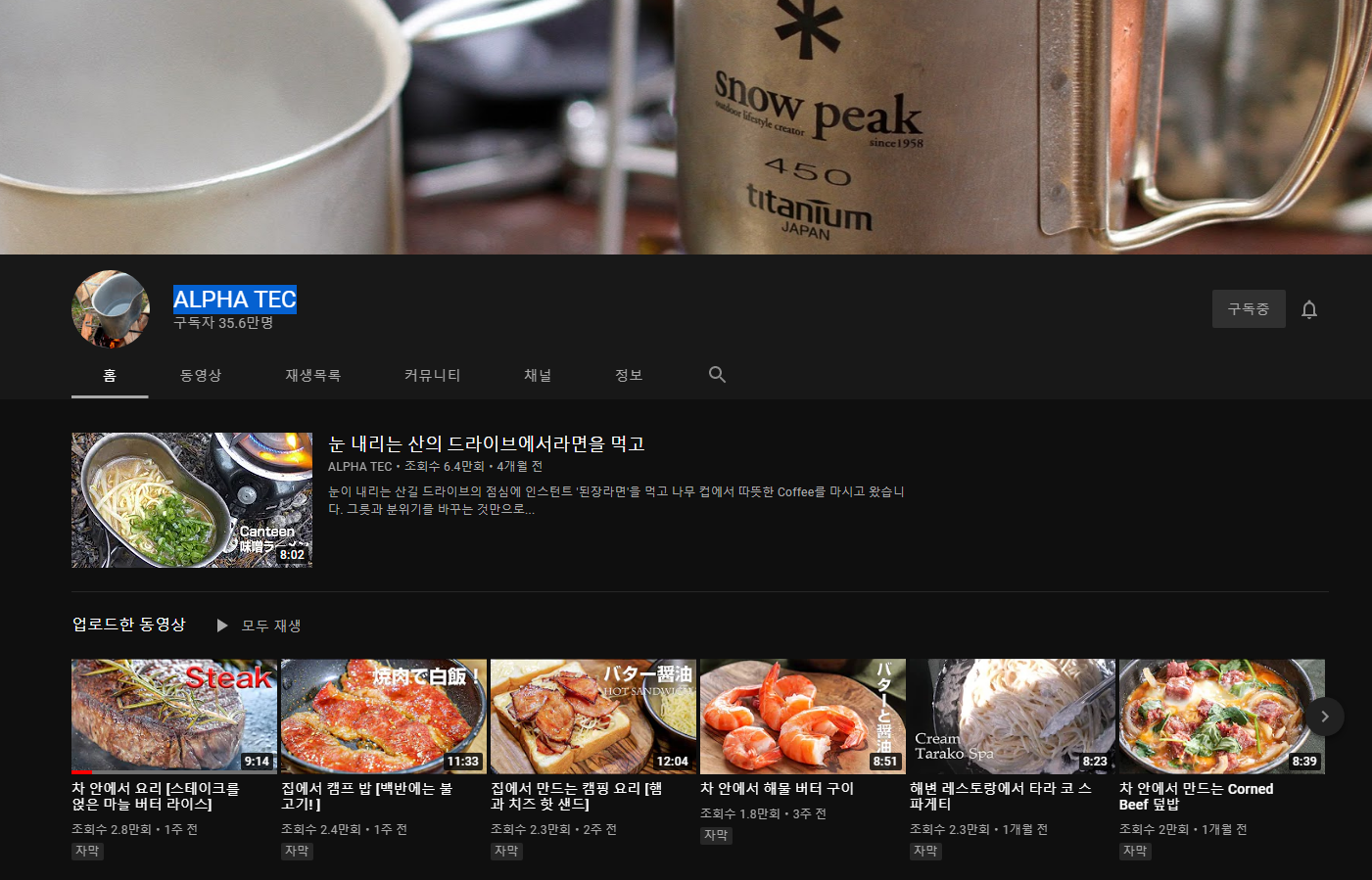Click 자막 badge under the shrimp video
This screenshot has width=1372, height=880.
pos(716,836)
